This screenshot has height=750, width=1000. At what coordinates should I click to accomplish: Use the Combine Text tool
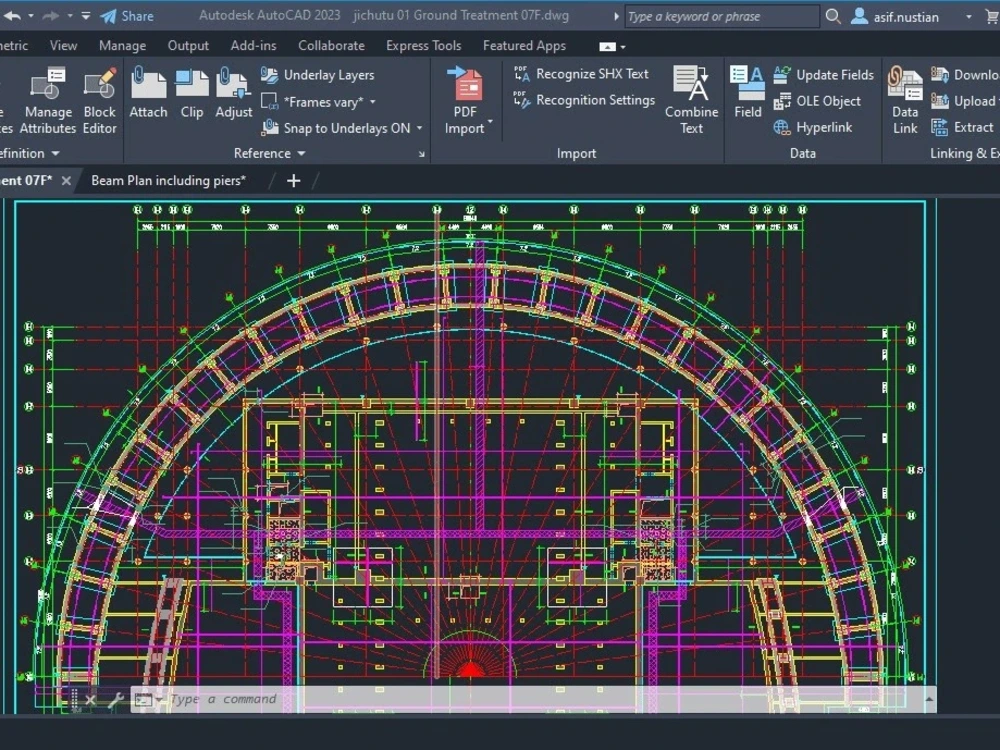[691, 95]
